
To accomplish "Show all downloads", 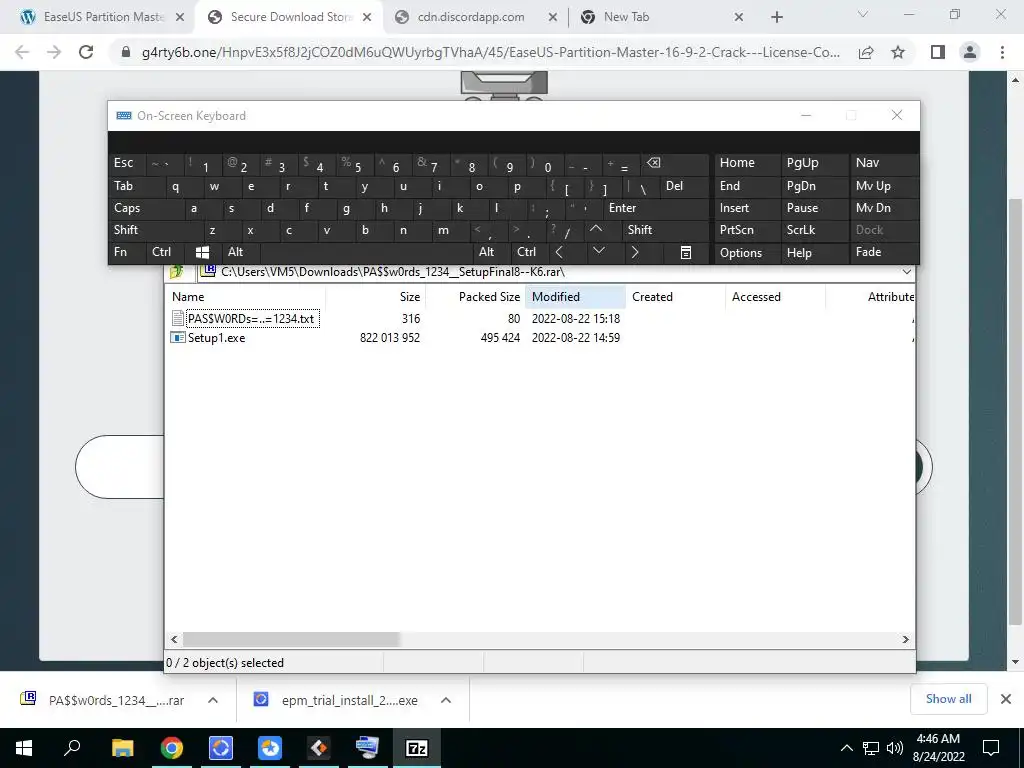I will tap(948, 699).
